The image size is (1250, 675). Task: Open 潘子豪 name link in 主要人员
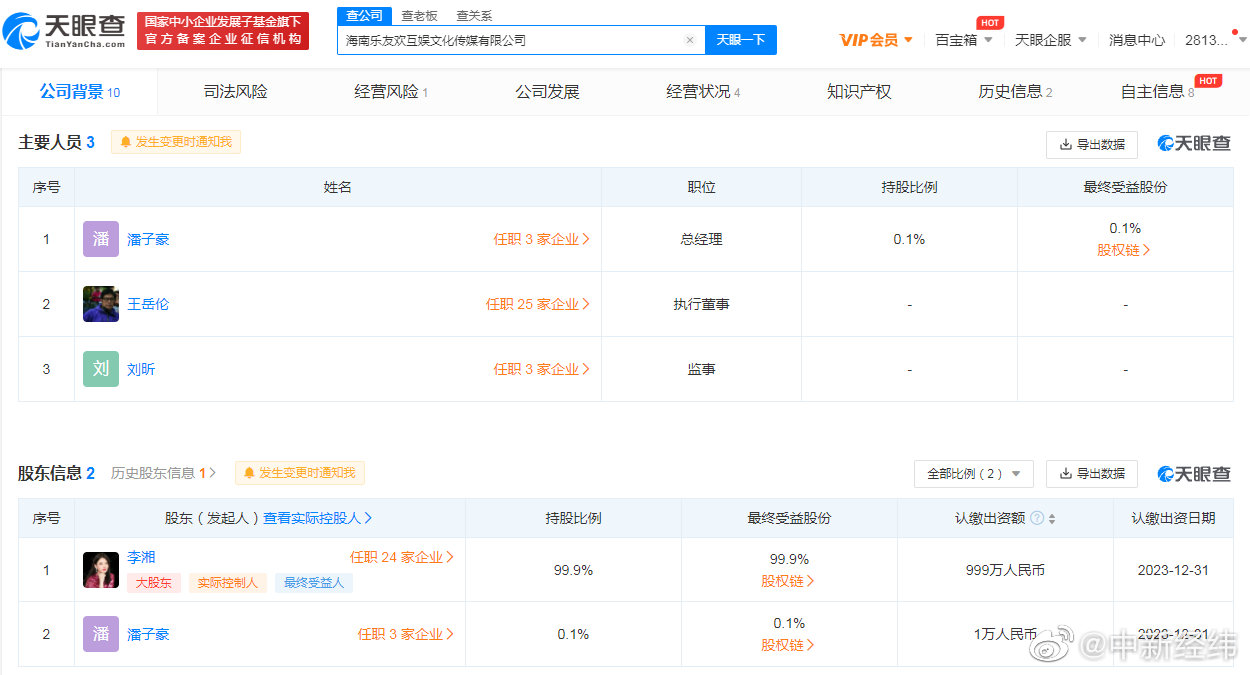[148, 239]
